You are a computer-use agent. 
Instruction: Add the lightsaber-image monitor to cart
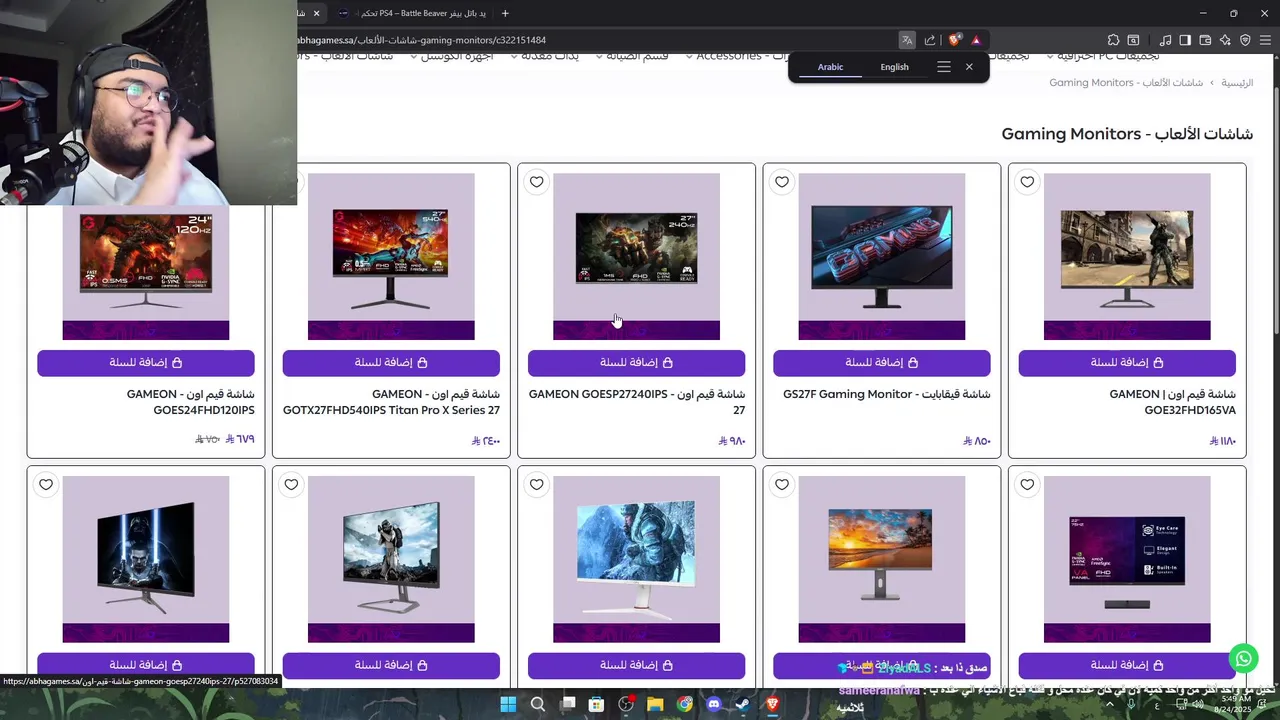[x=146, y=665]
